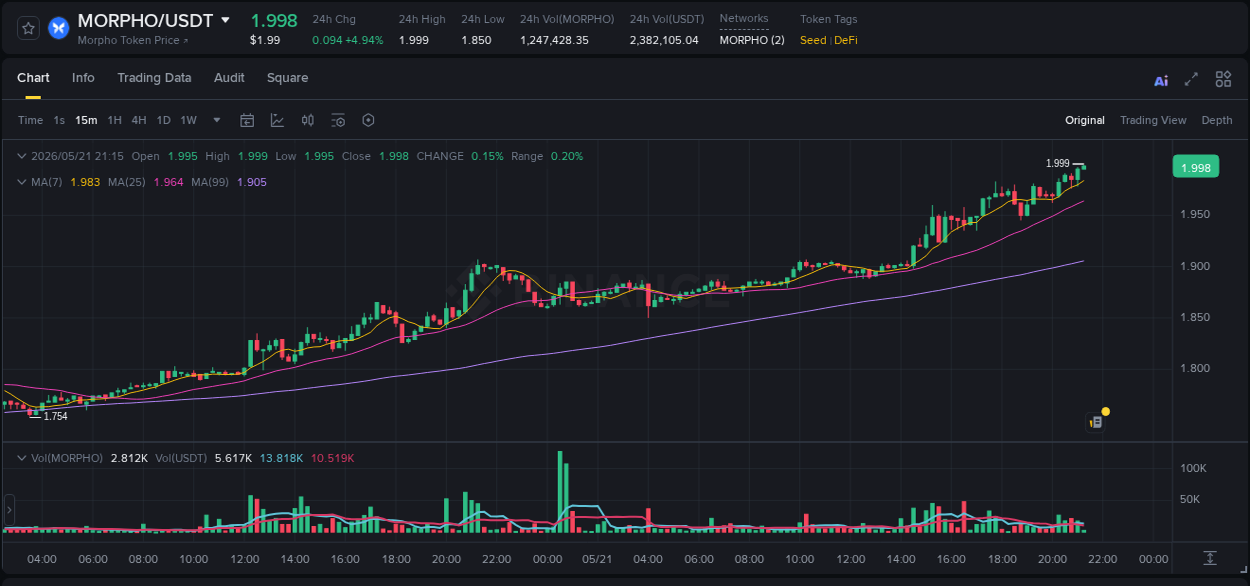Image resolution: width=1250 pixels, height=586 pixels.
Task: Click the DeFi token tag
Action: [x=846, y=40]
